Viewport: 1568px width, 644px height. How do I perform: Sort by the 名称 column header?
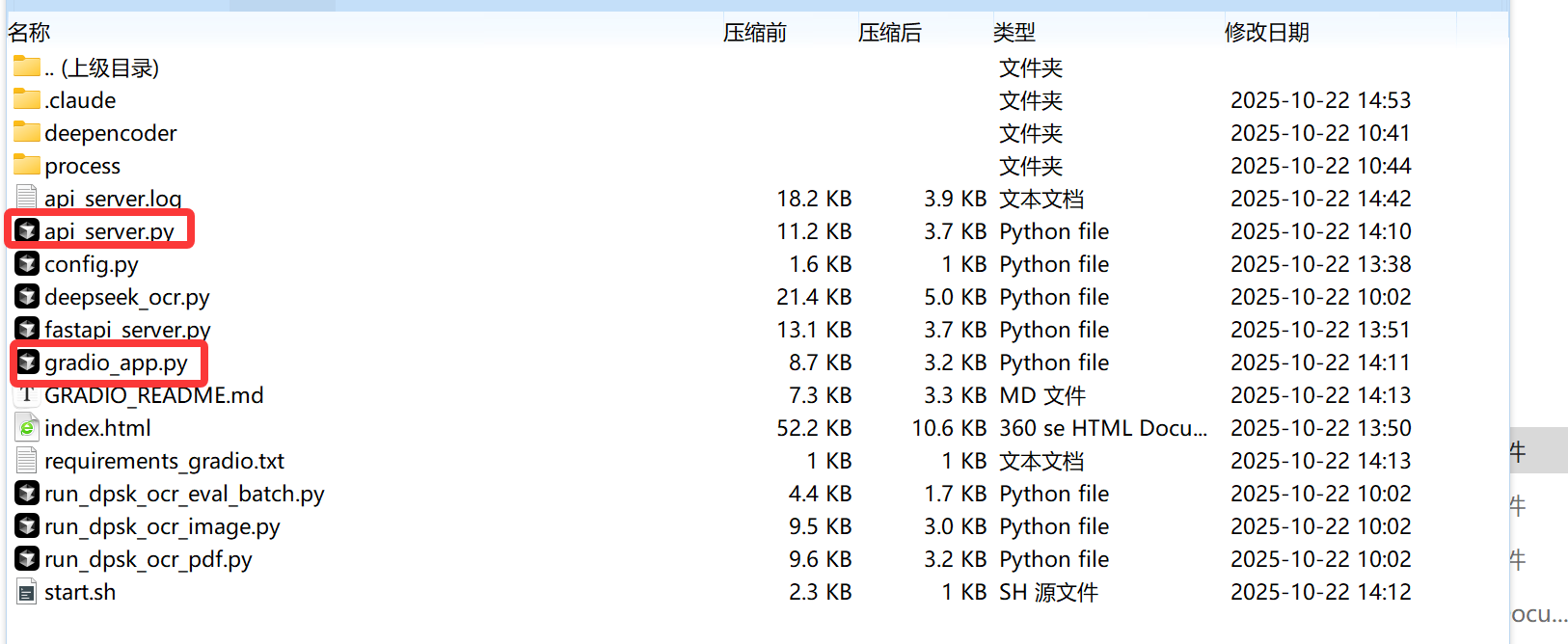click(x=29, y=33)
